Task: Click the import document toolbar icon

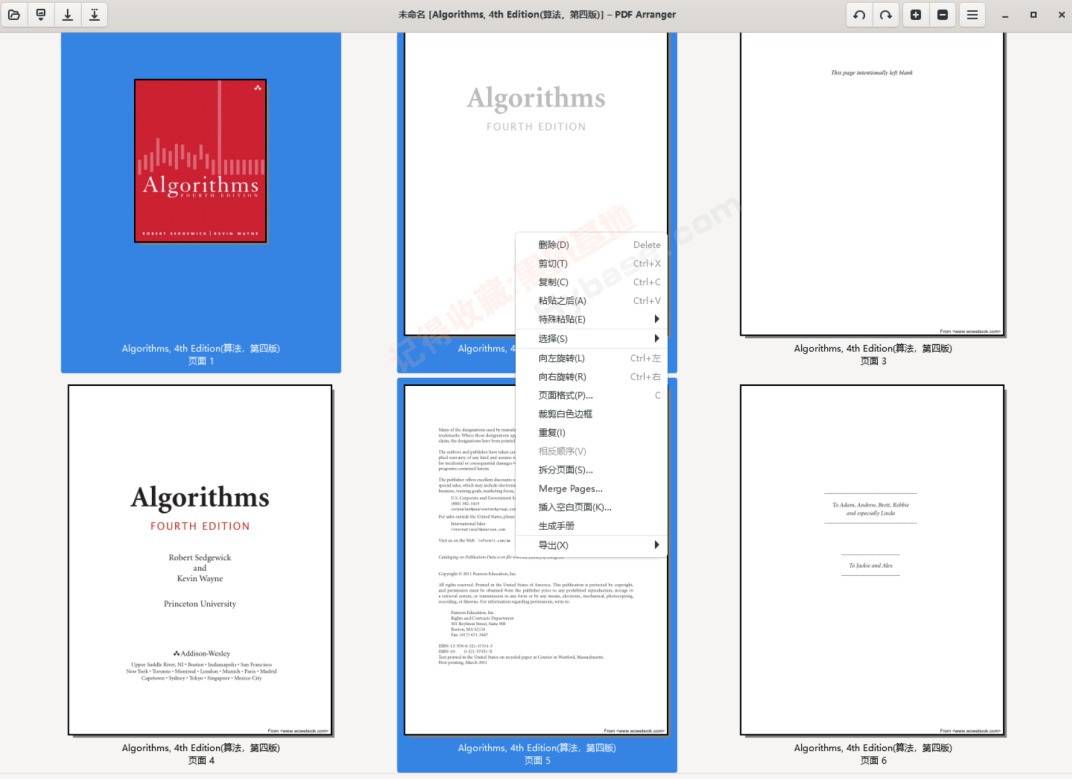Action: tap(41, 14)
